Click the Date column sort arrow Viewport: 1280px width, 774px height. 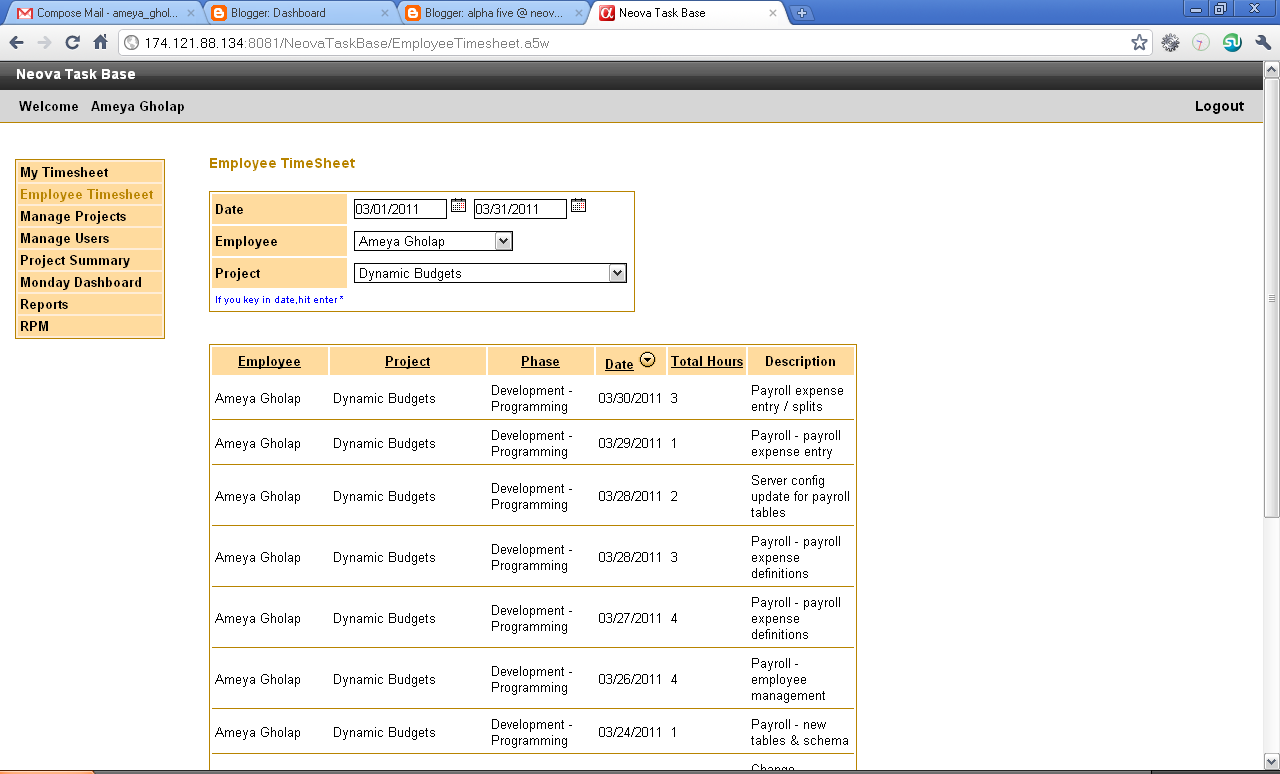(x=647, y=357)
